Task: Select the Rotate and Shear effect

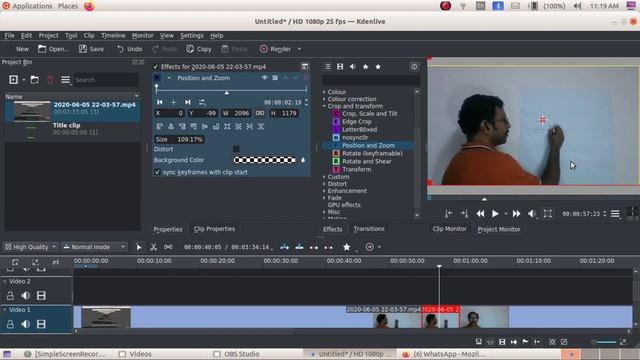Action: [x=367, y=161]
